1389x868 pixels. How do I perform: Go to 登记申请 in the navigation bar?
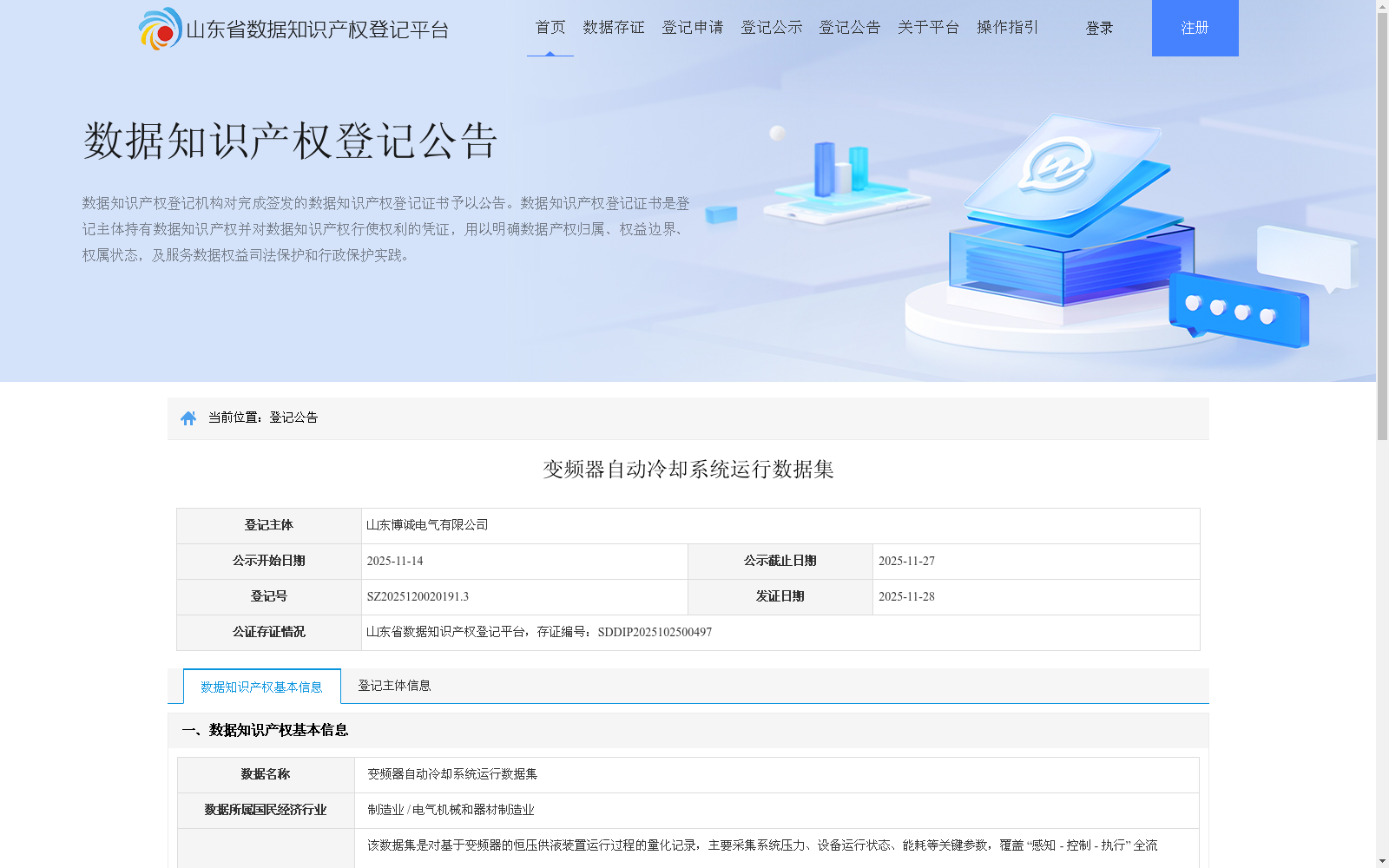693,28
